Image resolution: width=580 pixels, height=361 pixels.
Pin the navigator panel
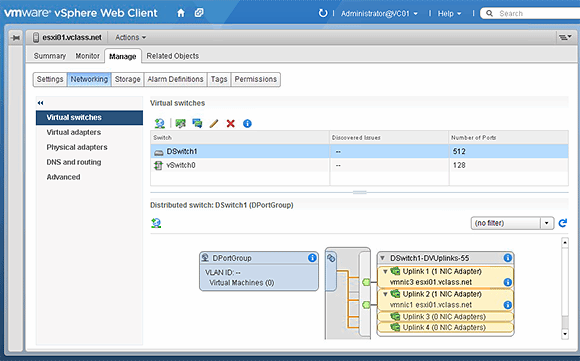pos(16,38)
